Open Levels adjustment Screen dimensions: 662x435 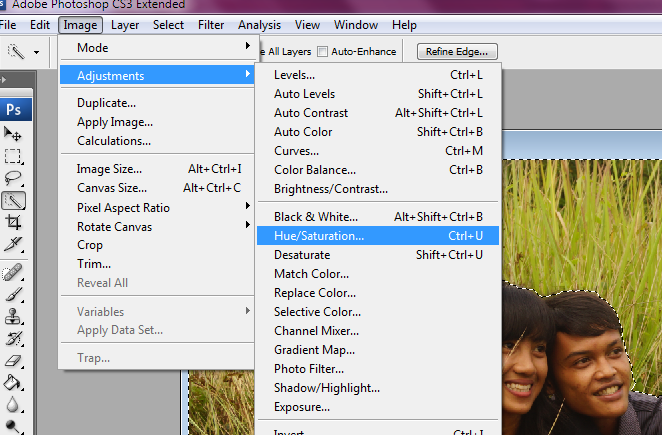click(378, 75)
